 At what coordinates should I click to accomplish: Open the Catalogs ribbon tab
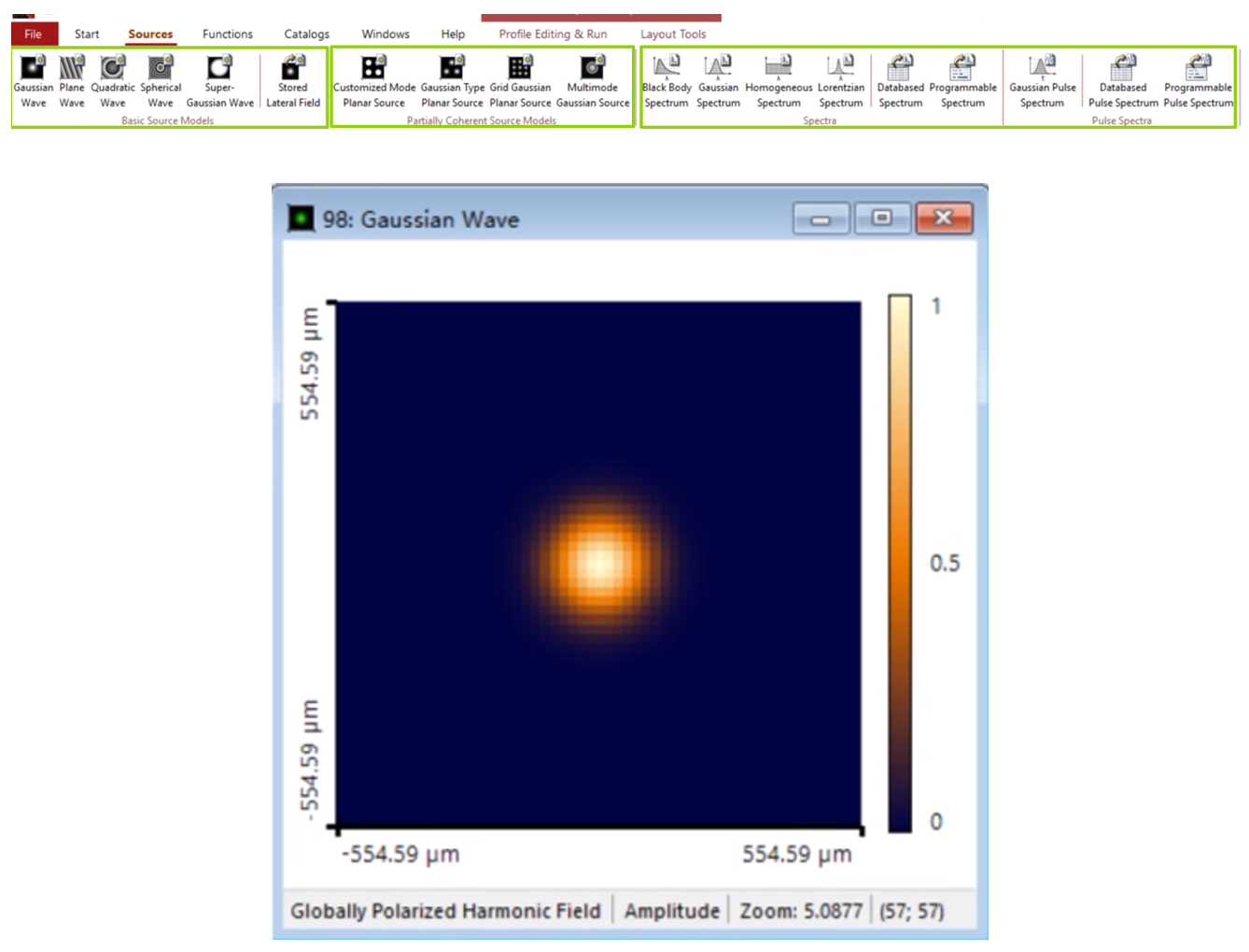click(306, 34)
